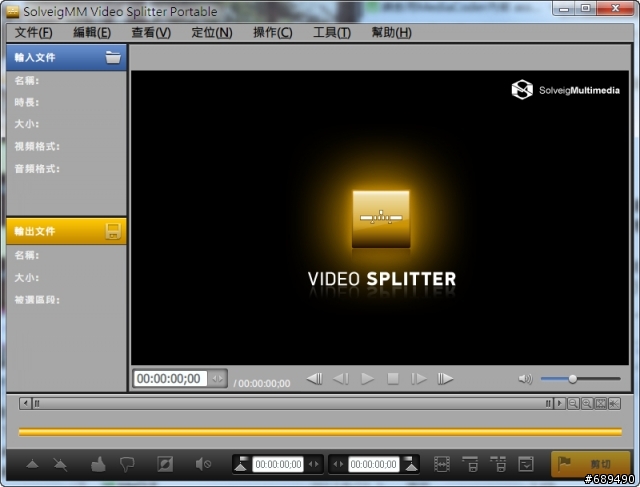Open the 文件(F) menu

(x=33, y=32)
